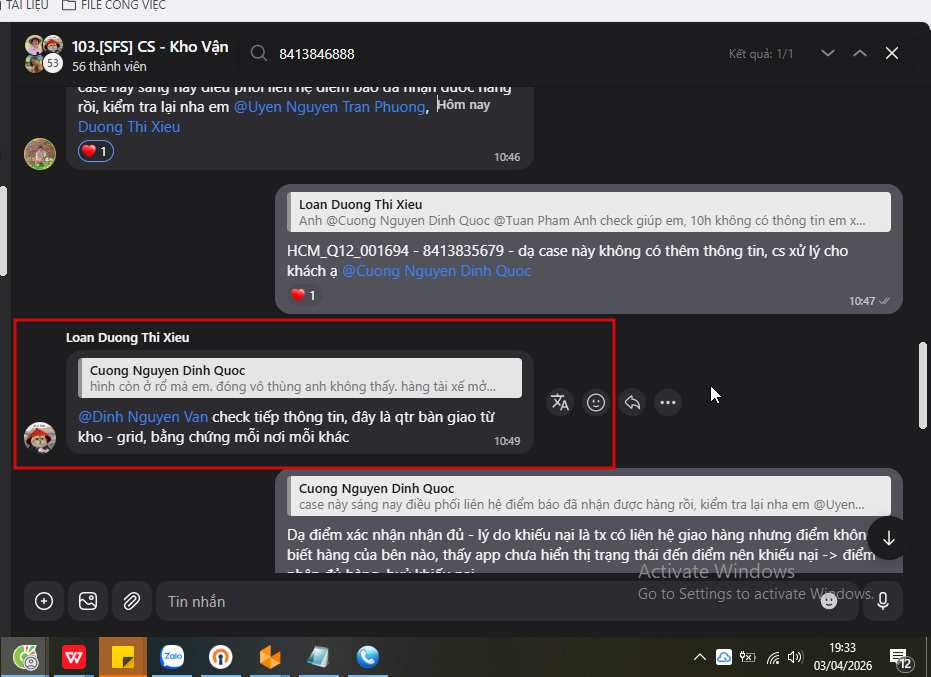
Task: Open the TÀI LIỆU bookmark folder
Action: coord(25,5)
